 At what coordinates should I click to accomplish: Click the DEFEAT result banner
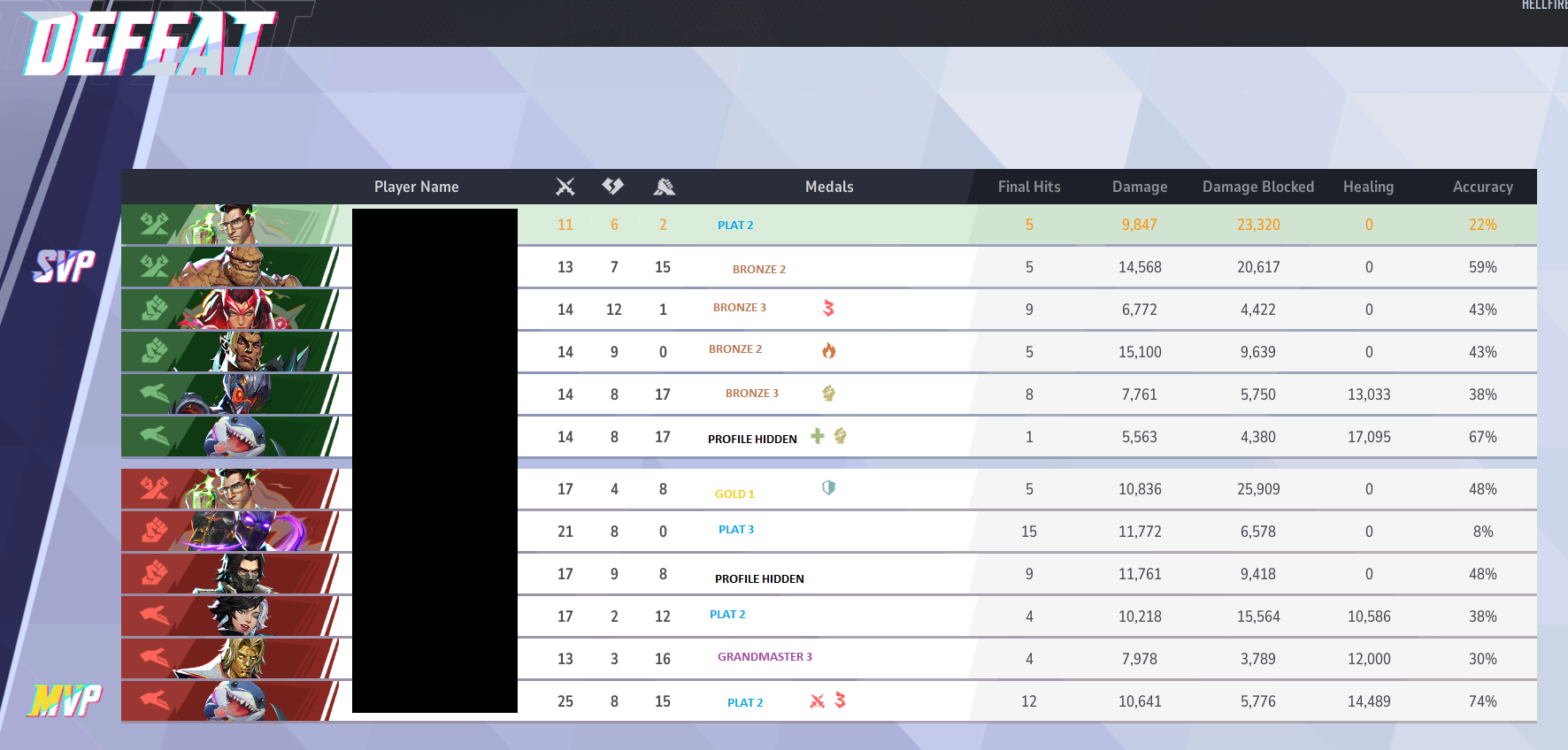[149, 43]
